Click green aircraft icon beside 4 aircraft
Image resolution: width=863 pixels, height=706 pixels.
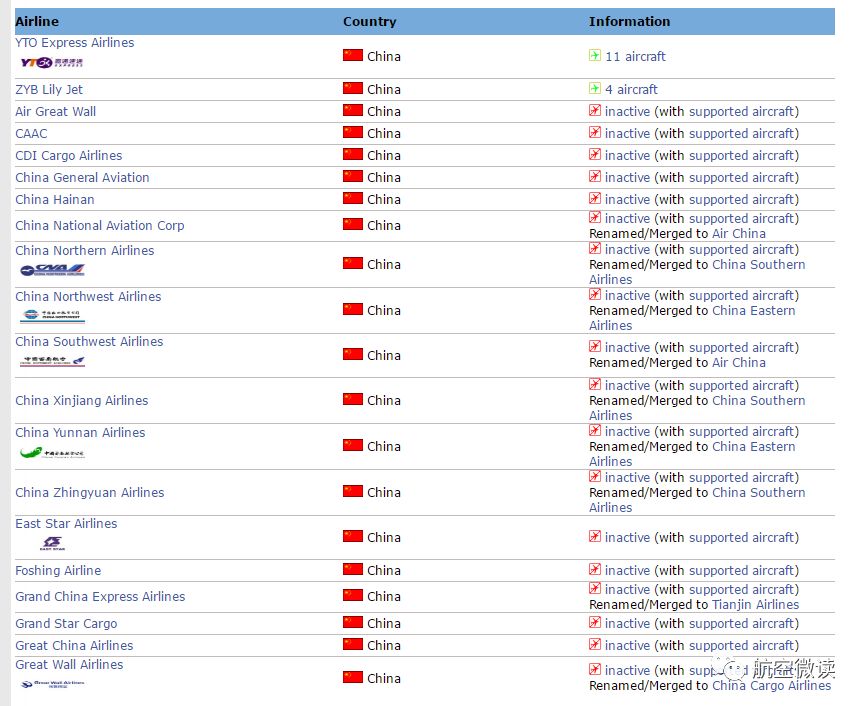coord(594,89)
